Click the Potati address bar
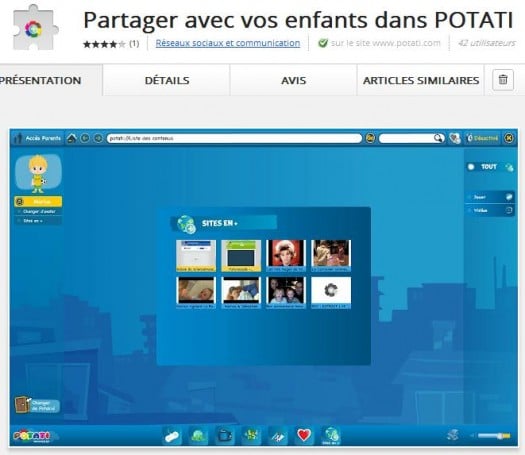 [234, 138]
